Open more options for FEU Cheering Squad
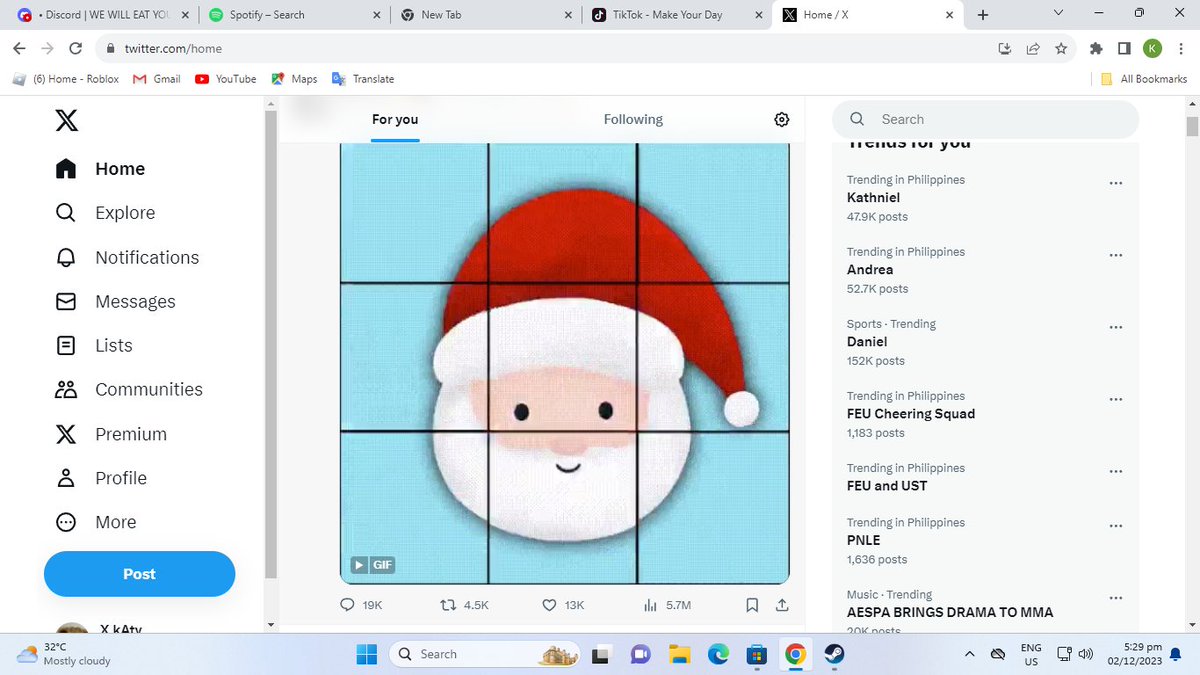The height and width of the screenshot is (675, 1200). [x=1116, y=398]
